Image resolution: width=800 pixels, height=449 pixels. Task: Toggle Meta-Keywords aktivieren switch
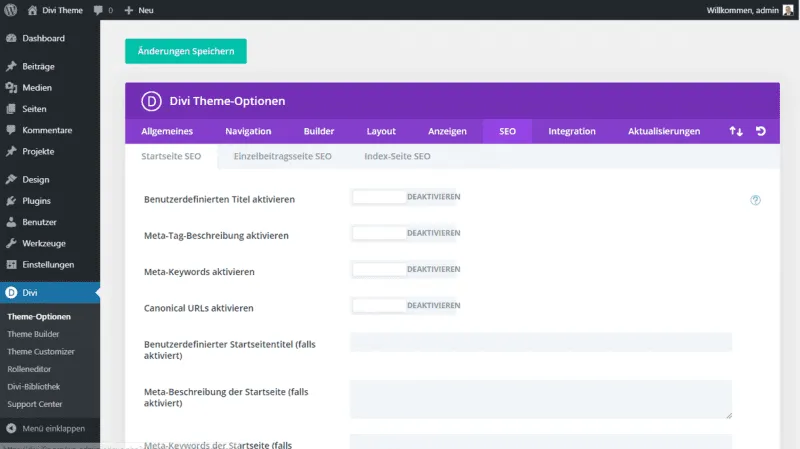tap(406, 269)
